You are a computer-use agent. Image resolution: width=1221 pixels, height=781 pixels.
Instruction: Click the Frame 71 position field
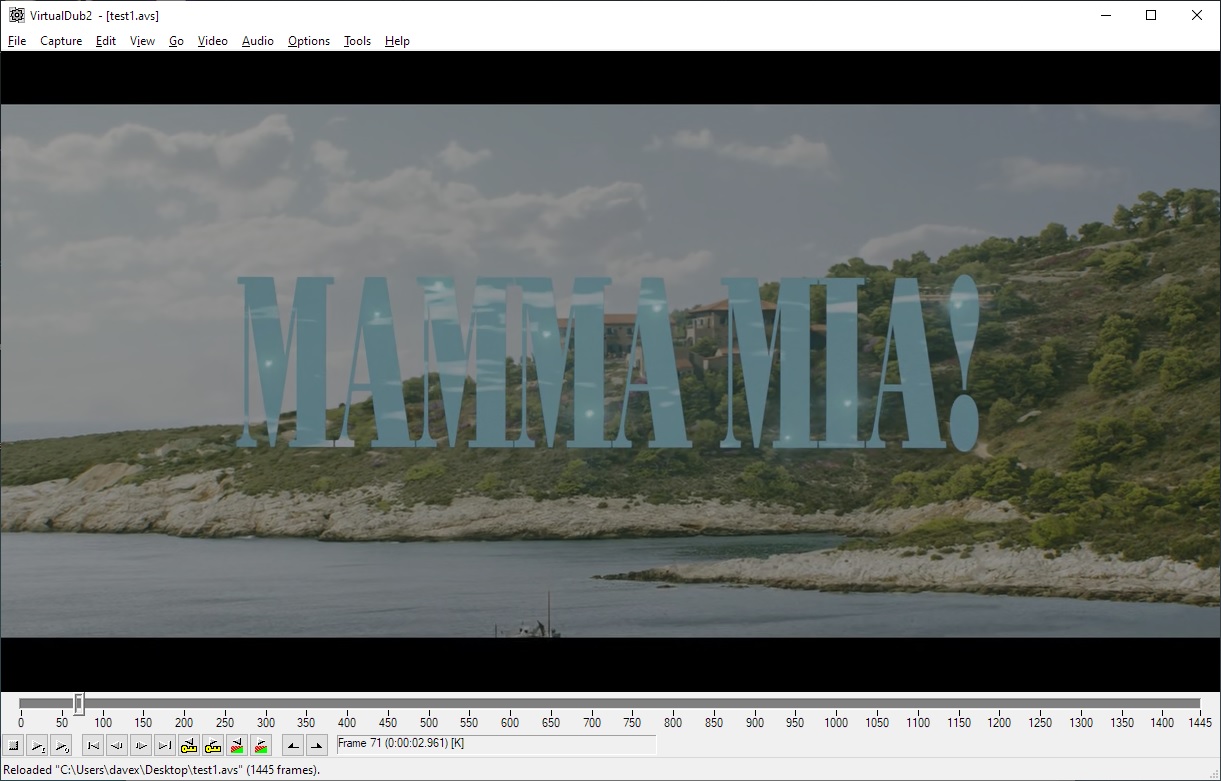coord(497,744)
